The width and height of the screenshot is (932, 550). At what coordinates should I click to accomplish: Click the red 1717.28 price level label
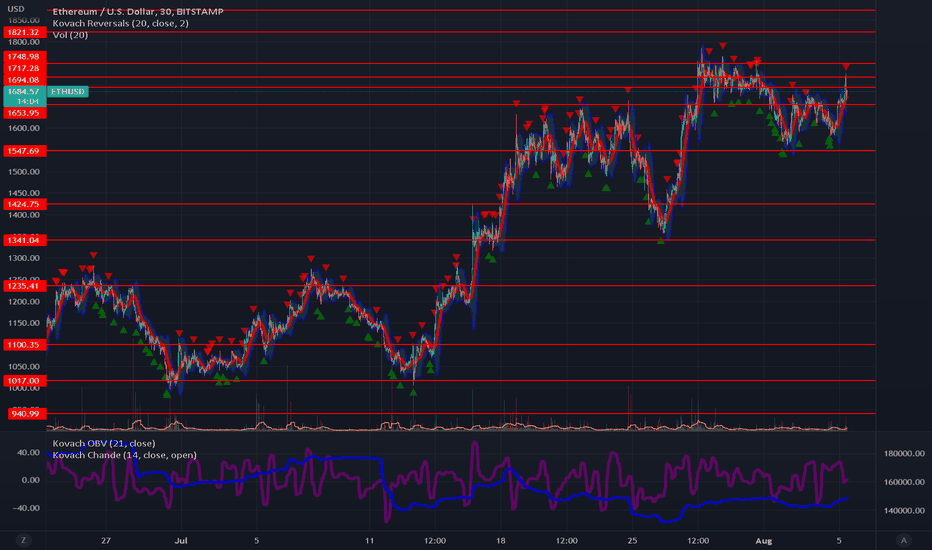point(24,68)
